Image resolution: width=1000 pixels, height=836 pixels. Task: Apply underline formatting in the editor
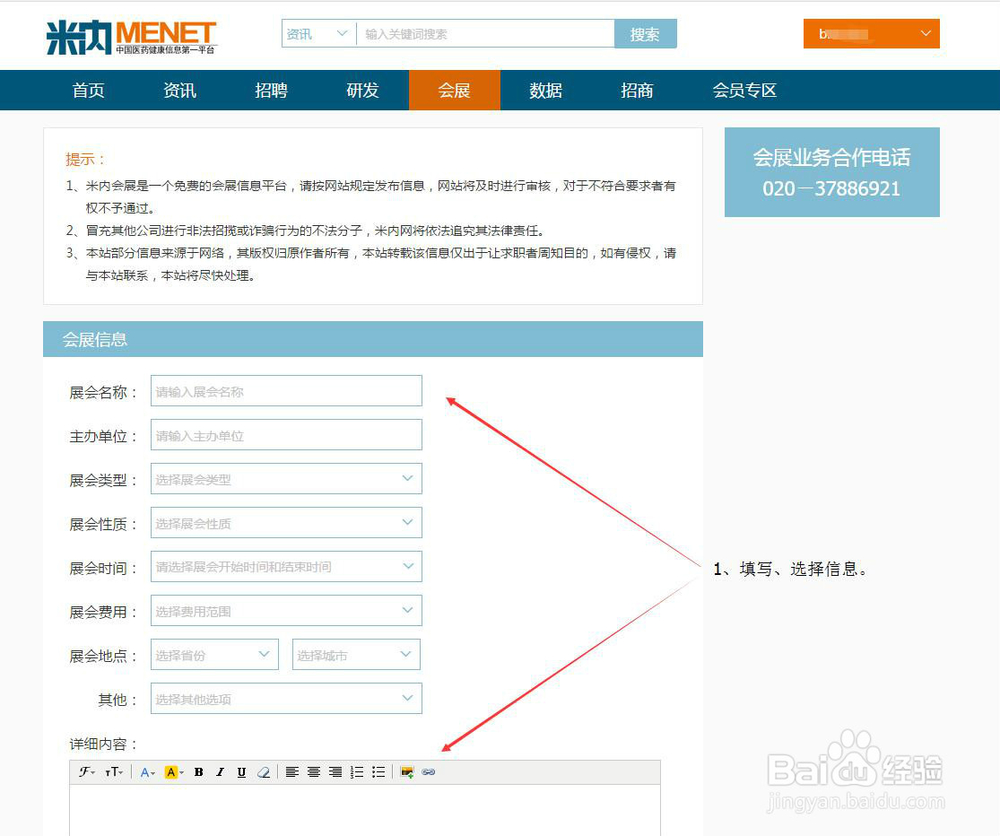point(242,772)
